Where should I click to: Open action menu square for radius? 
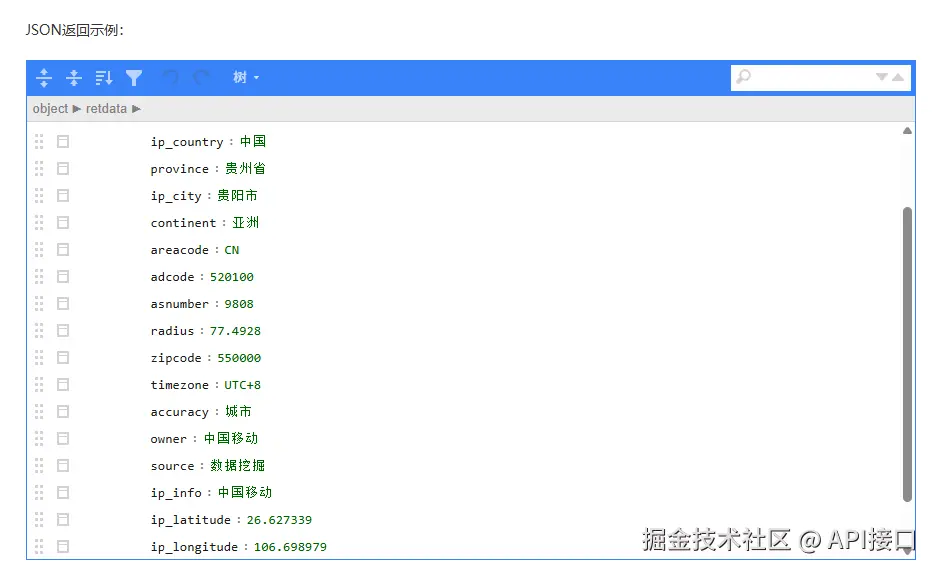click(63, 331)
